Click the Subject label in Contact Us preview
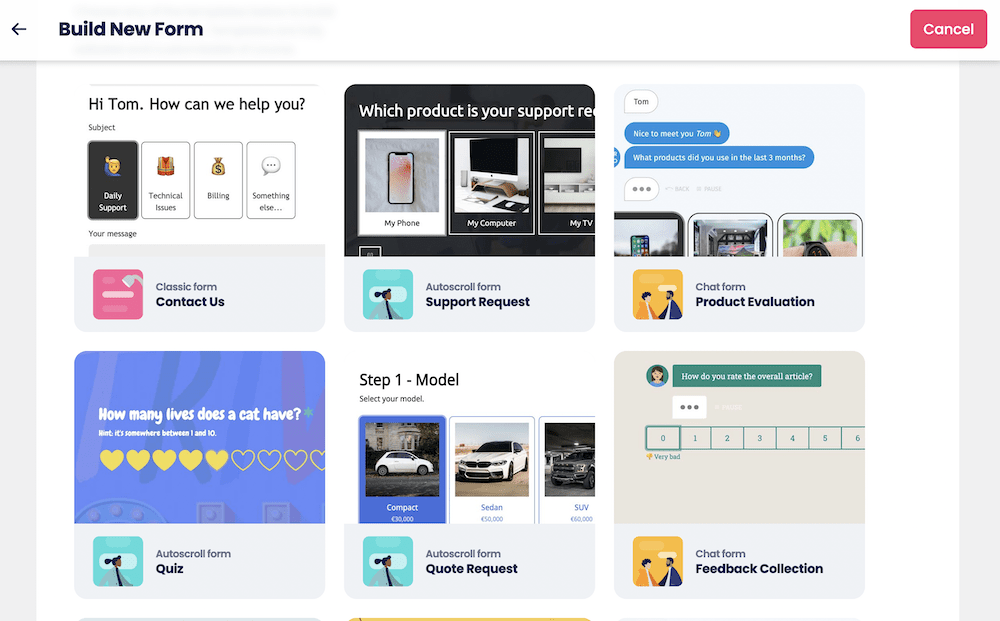1000x621 pixels. pyautogui.click(x=101, y=128)
